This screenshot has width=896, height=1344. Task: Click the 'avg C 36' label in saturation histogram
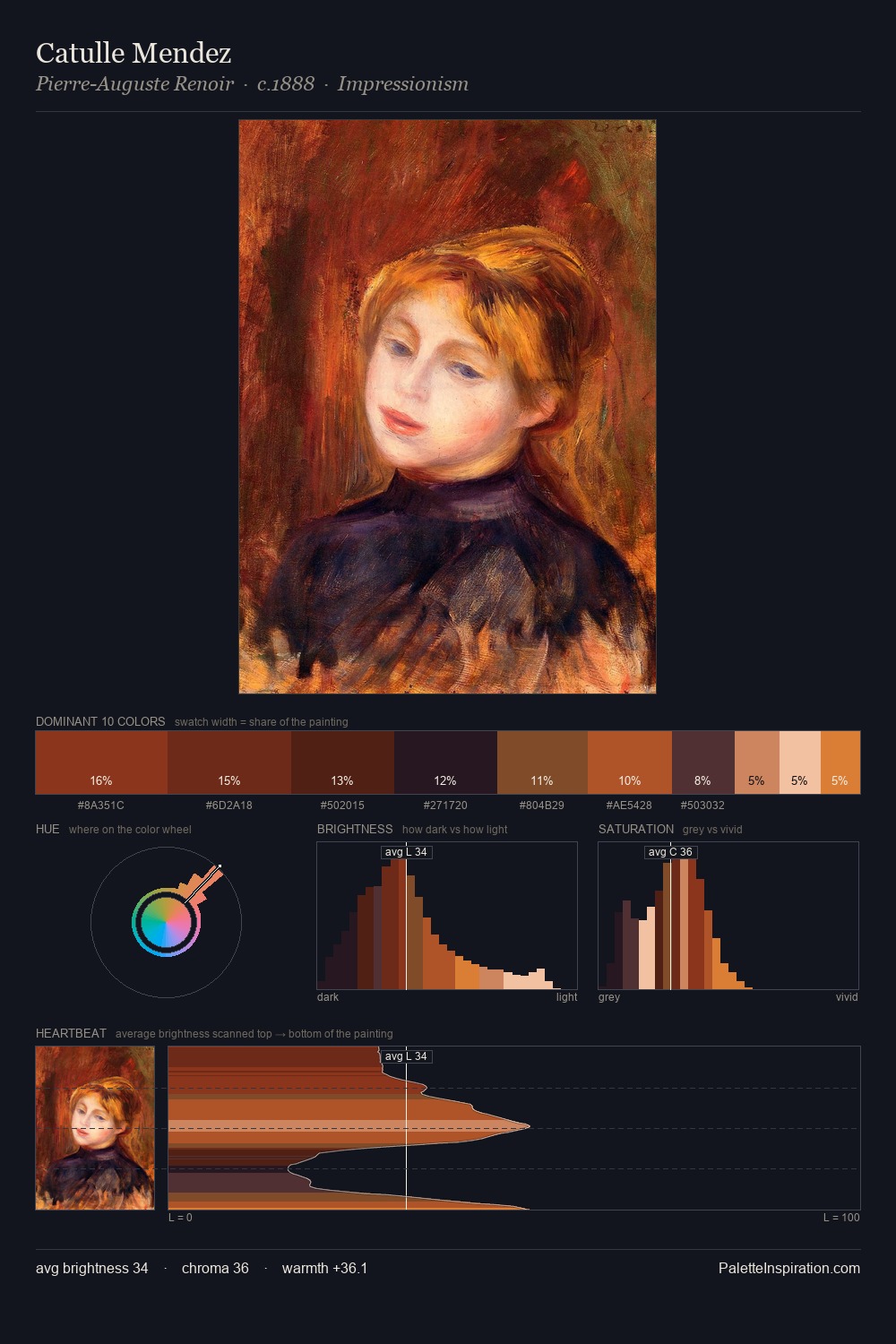[670, 852]
